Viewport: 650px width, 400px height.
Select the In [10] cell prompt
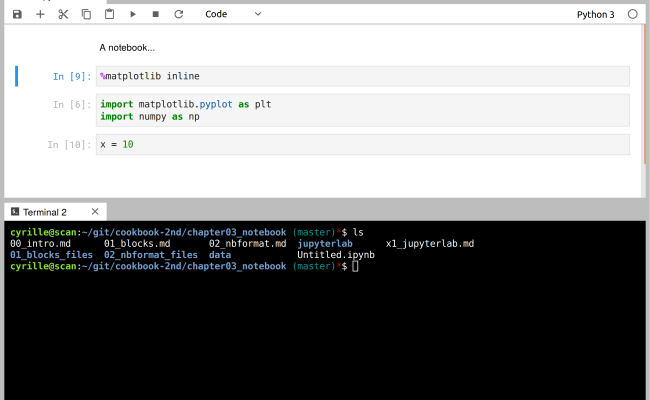[x=69, y=145]
